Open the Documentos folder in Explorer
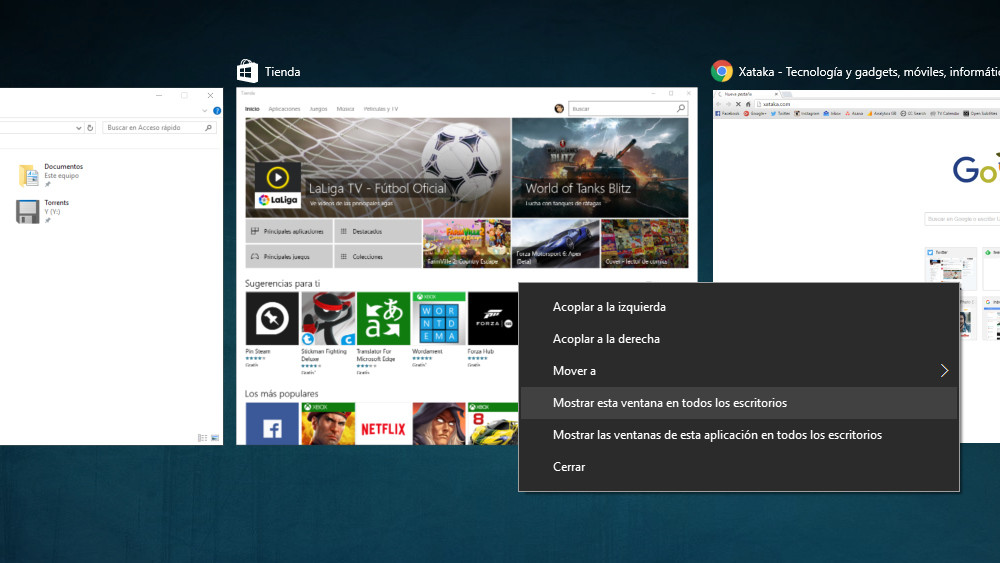Viewport: 1000px width, 563px height. tap(51, 175)
